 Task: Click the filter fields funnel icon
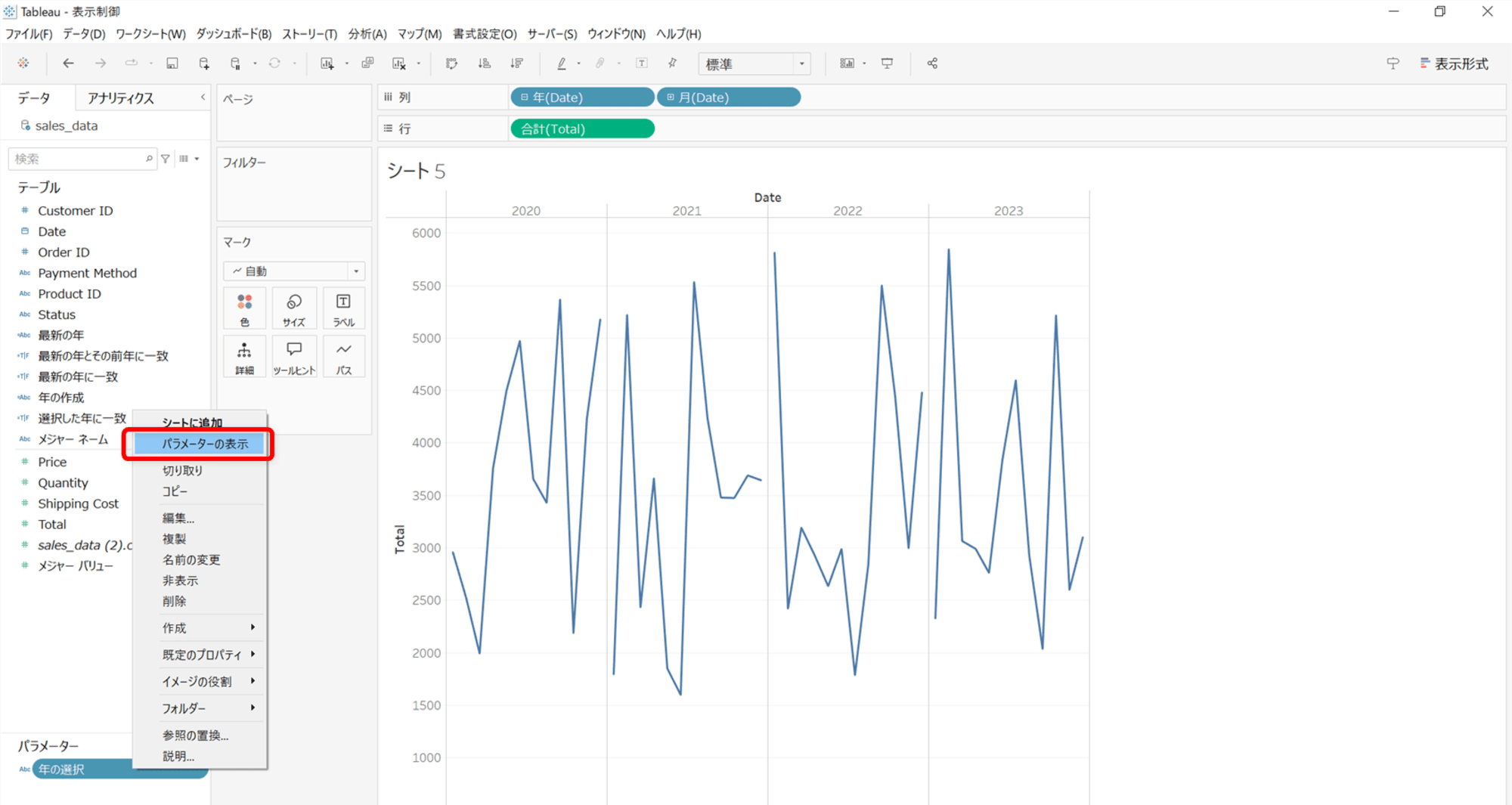166,159
